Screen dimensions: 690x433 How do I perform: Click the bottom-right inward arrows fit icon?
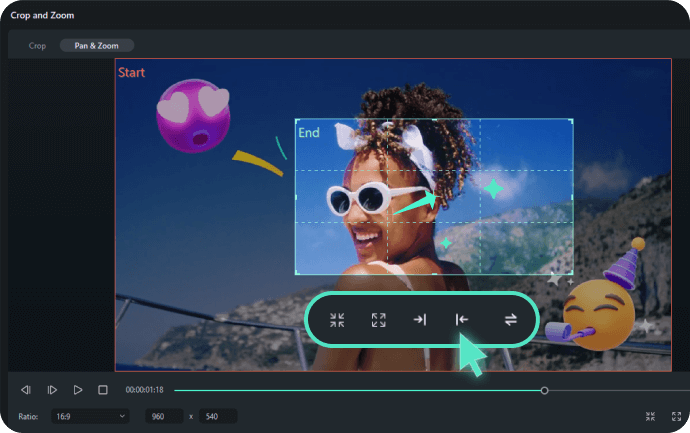(650, 416)
